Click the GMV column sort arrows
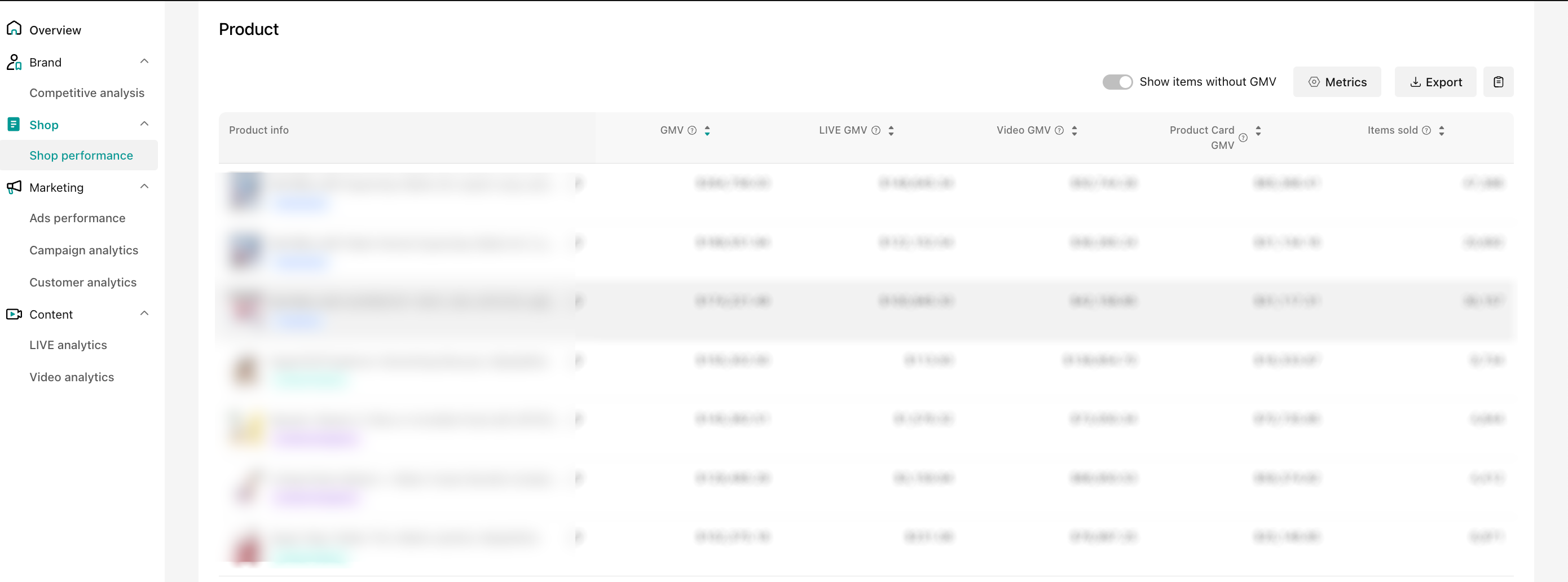 pos(707,130)
